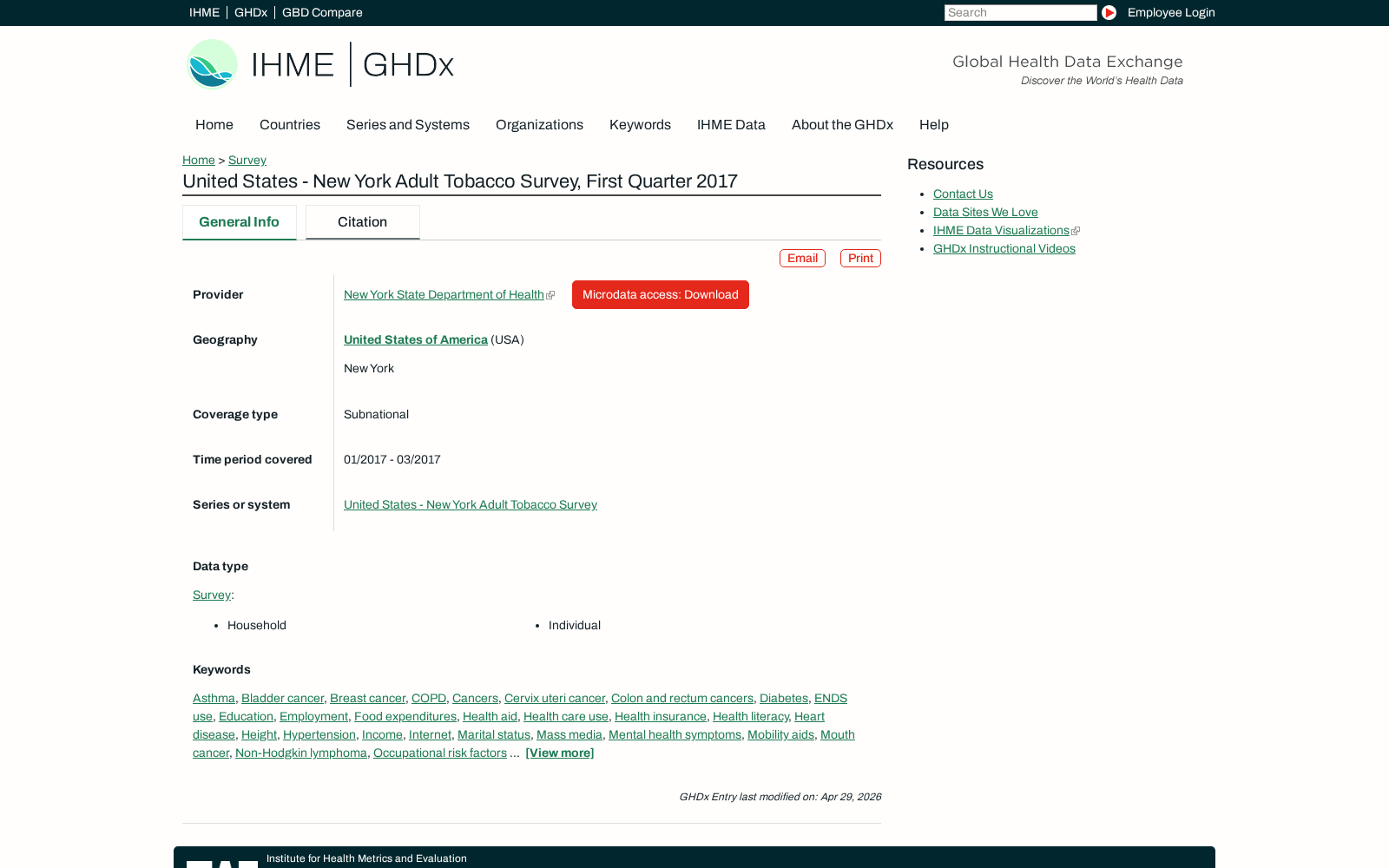
Task: Open the Asthma keyword
Action: click(x=214, y=698)
